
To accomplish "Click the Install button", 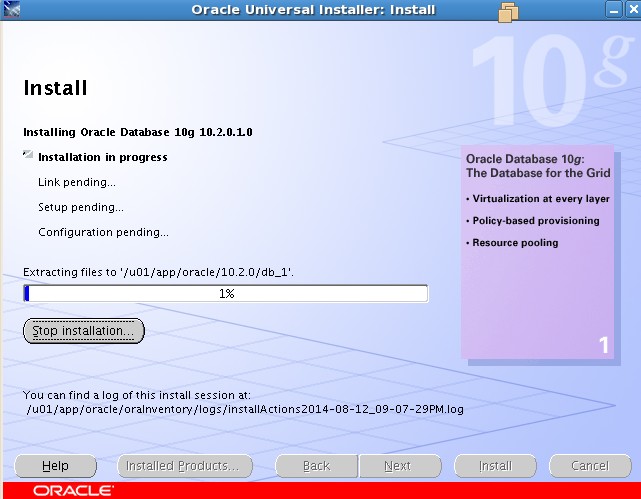I will [495, 466].
